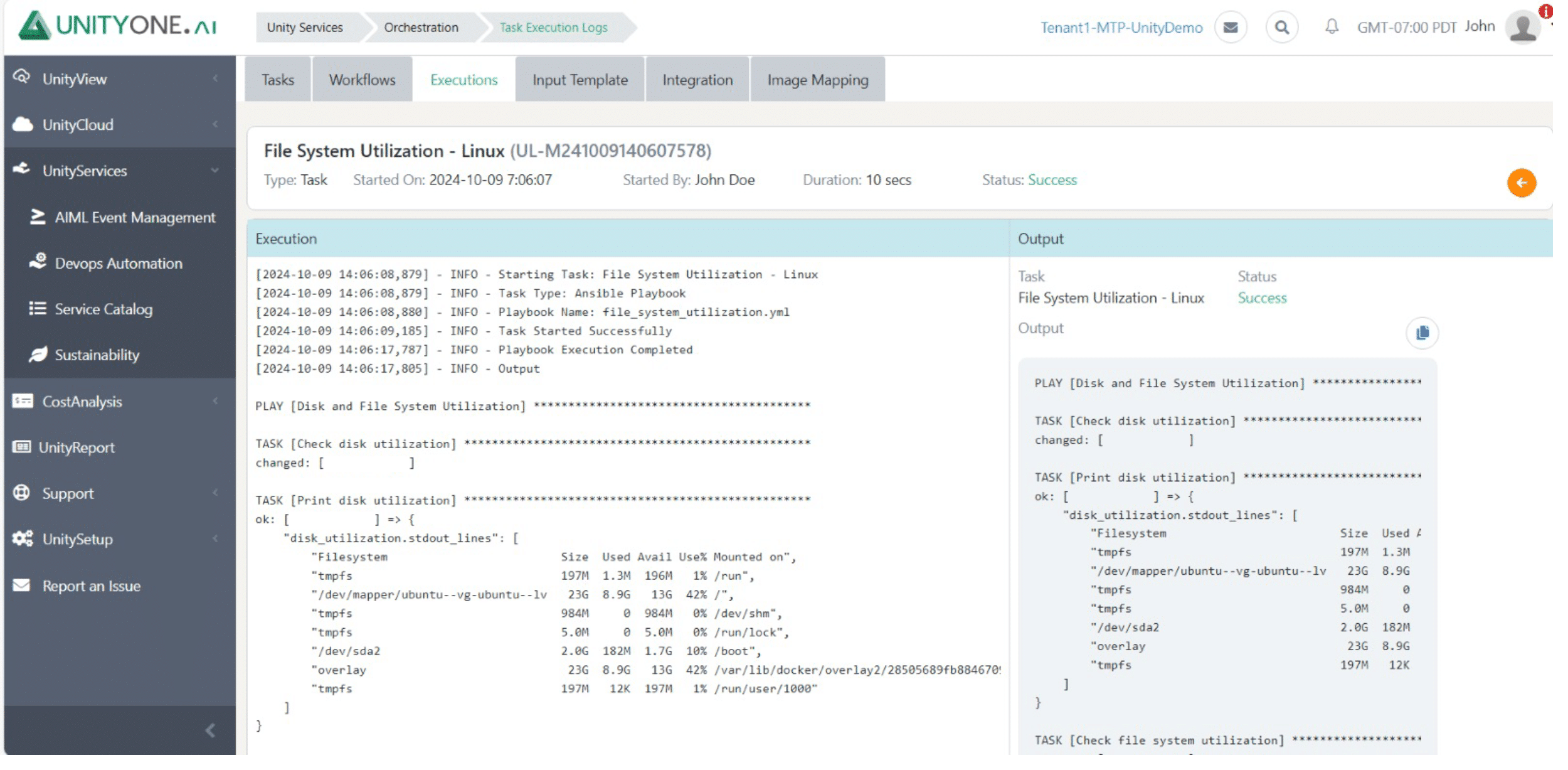Click the UnityReport icon
The image size is (1568, 770).
(21, 447)
